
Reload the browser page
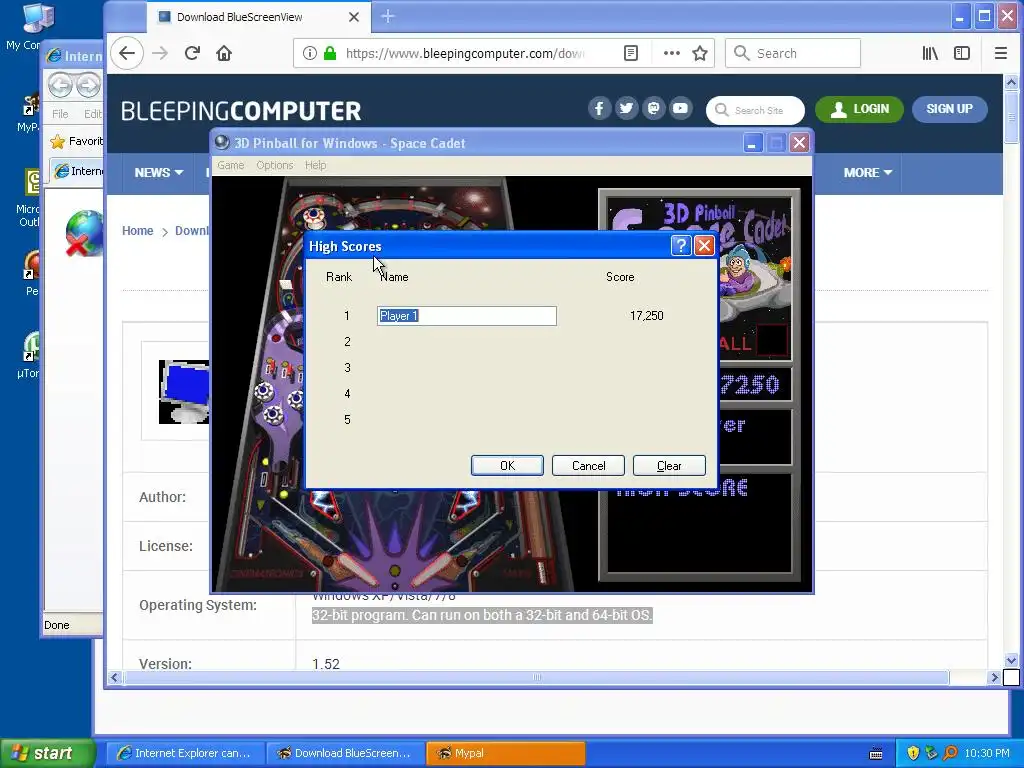192,53
